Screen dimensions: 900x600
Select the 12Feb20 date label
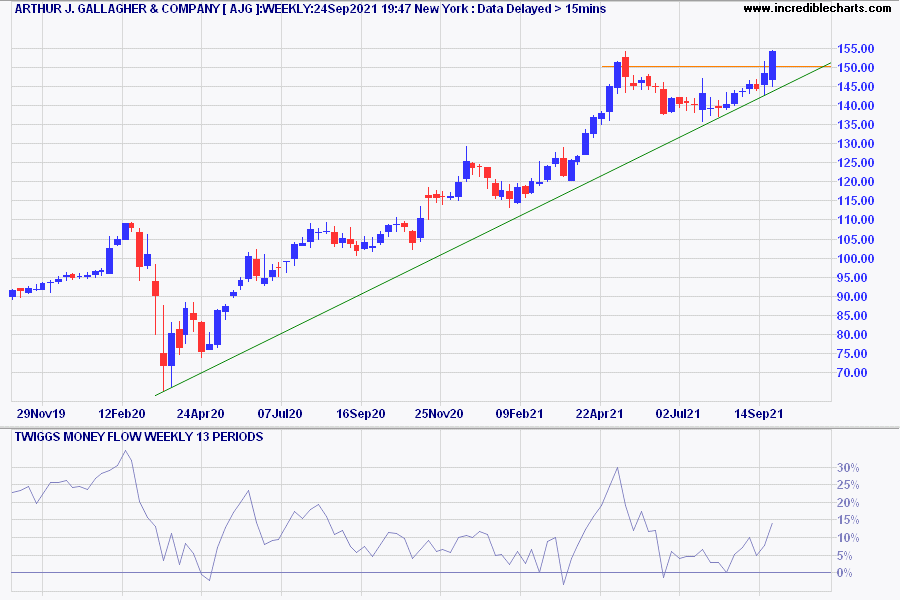(x=122, y=413)
